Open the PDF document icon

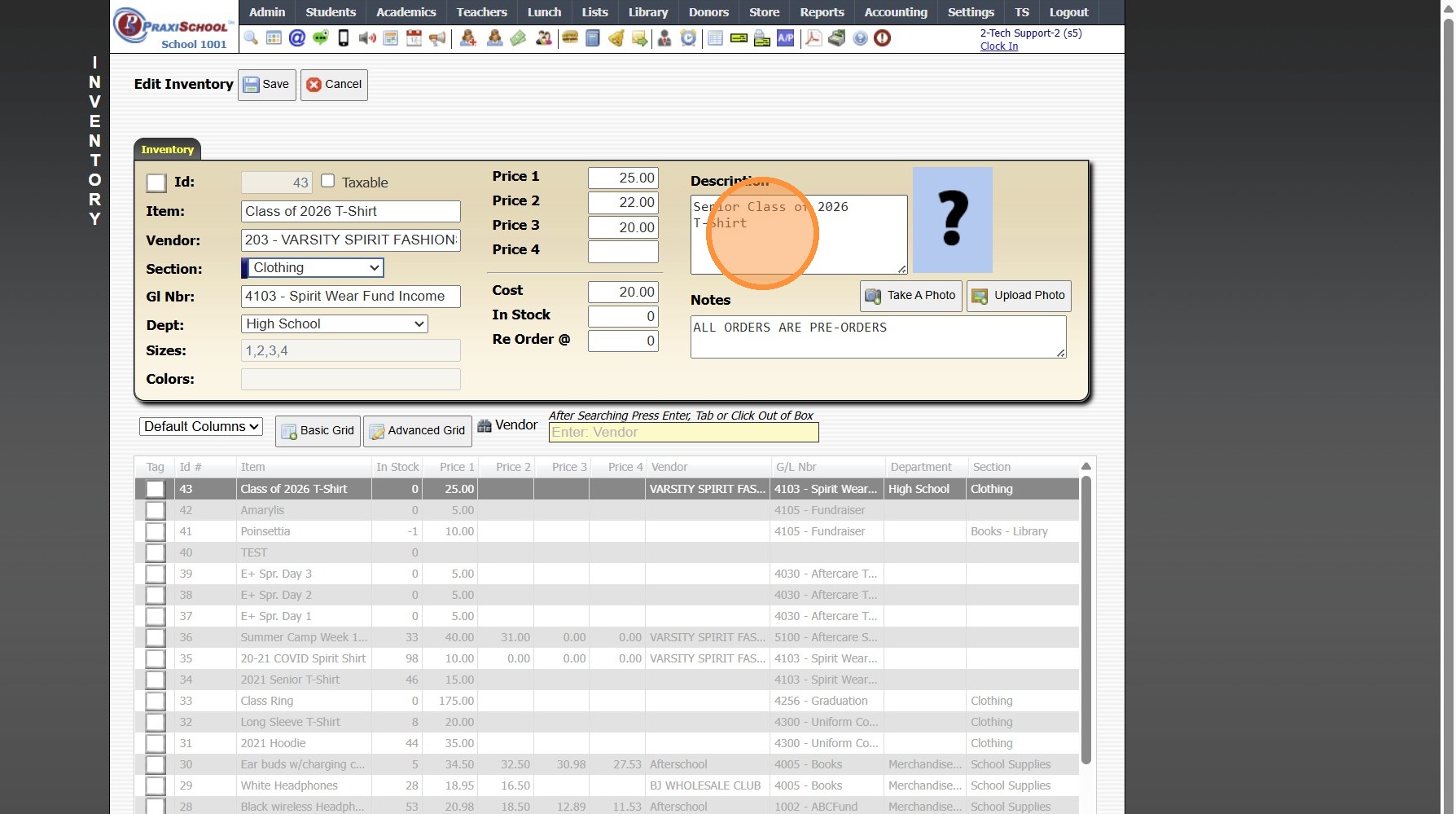(814, 38)
